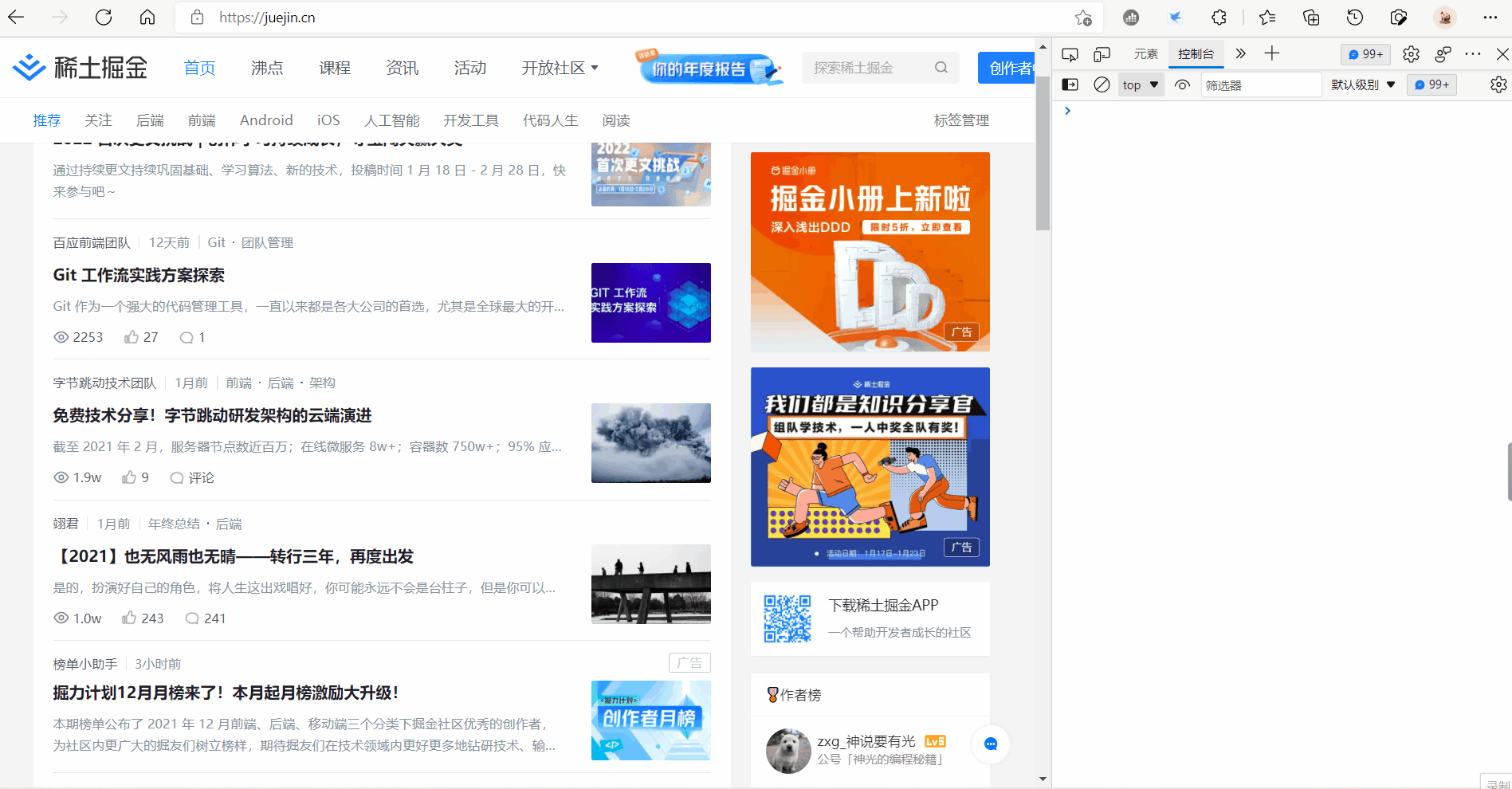Activate DevTools inspect element icon
Viewport: 1512px width, 789px height.
[1070, 54]
